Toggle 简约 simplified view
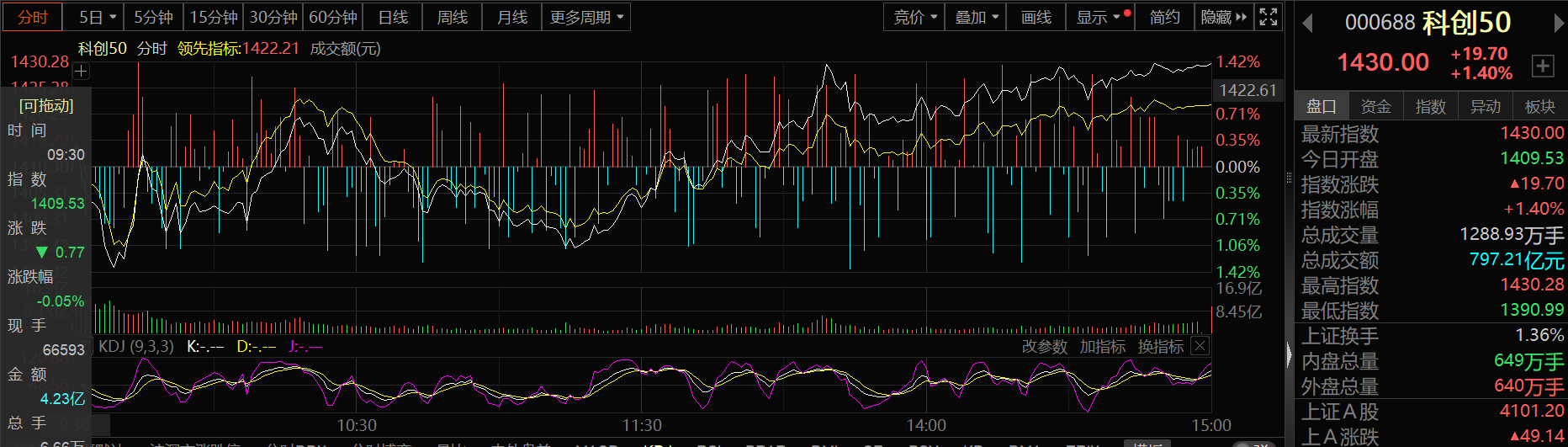Screen dimensions: 1568x447 pos(1164,17)
